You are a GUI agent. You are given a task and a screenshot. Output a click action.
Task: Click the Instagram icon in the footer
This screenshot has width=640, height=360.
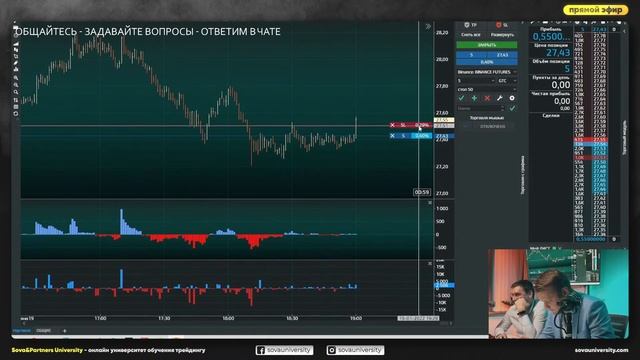coord(331,350)
